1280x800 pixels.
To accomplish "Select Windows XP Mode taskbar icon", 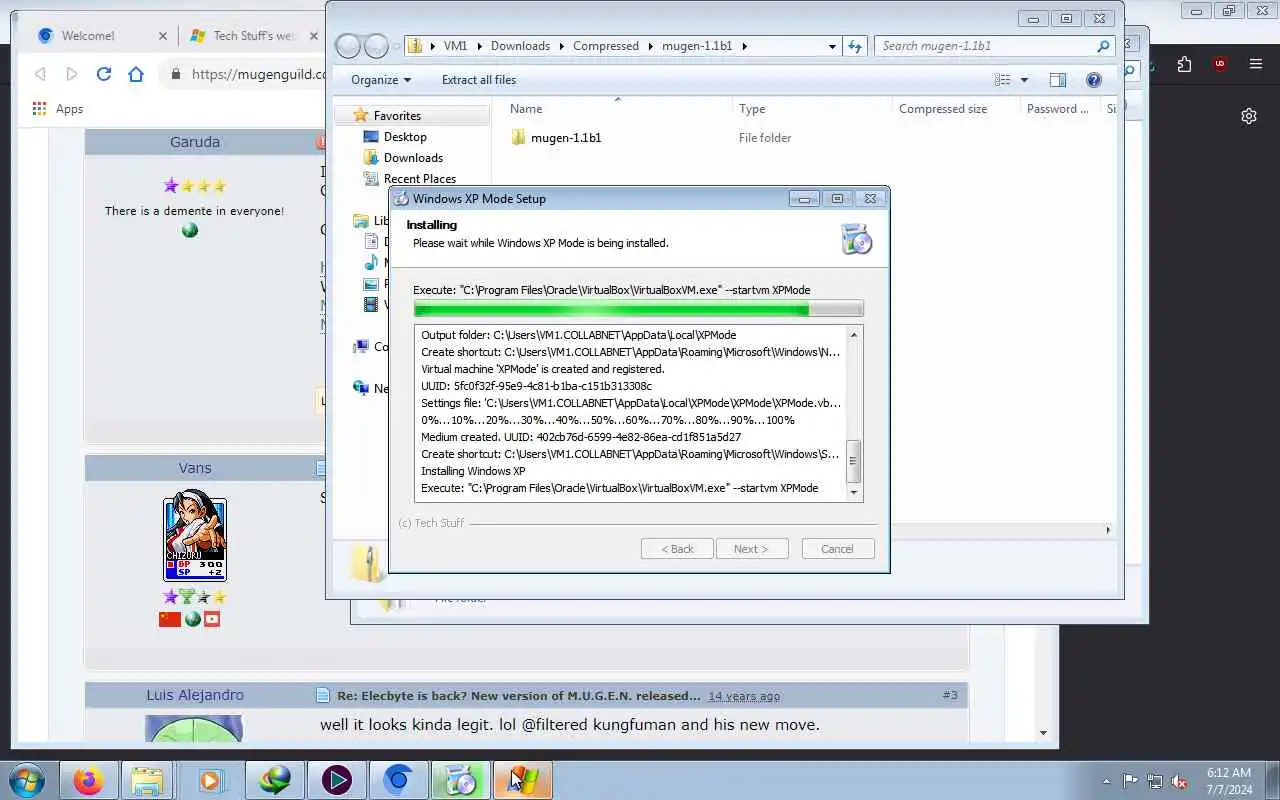I will point(522,780).
